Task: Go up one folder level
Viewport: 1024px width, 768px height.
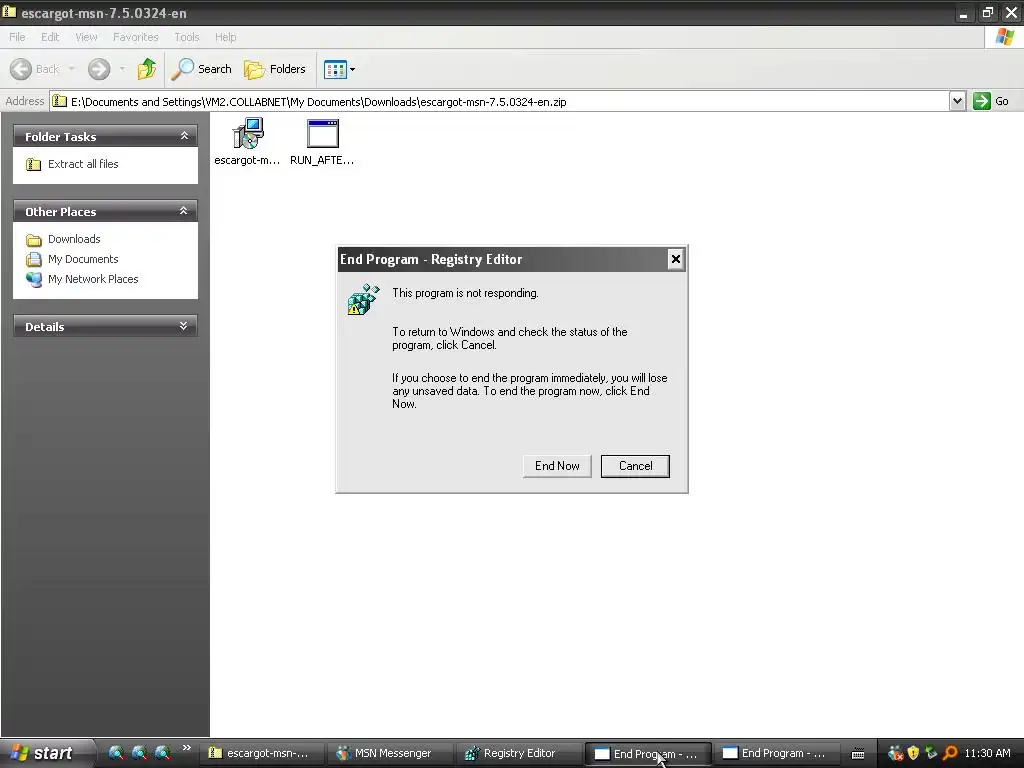Action: 147,69
